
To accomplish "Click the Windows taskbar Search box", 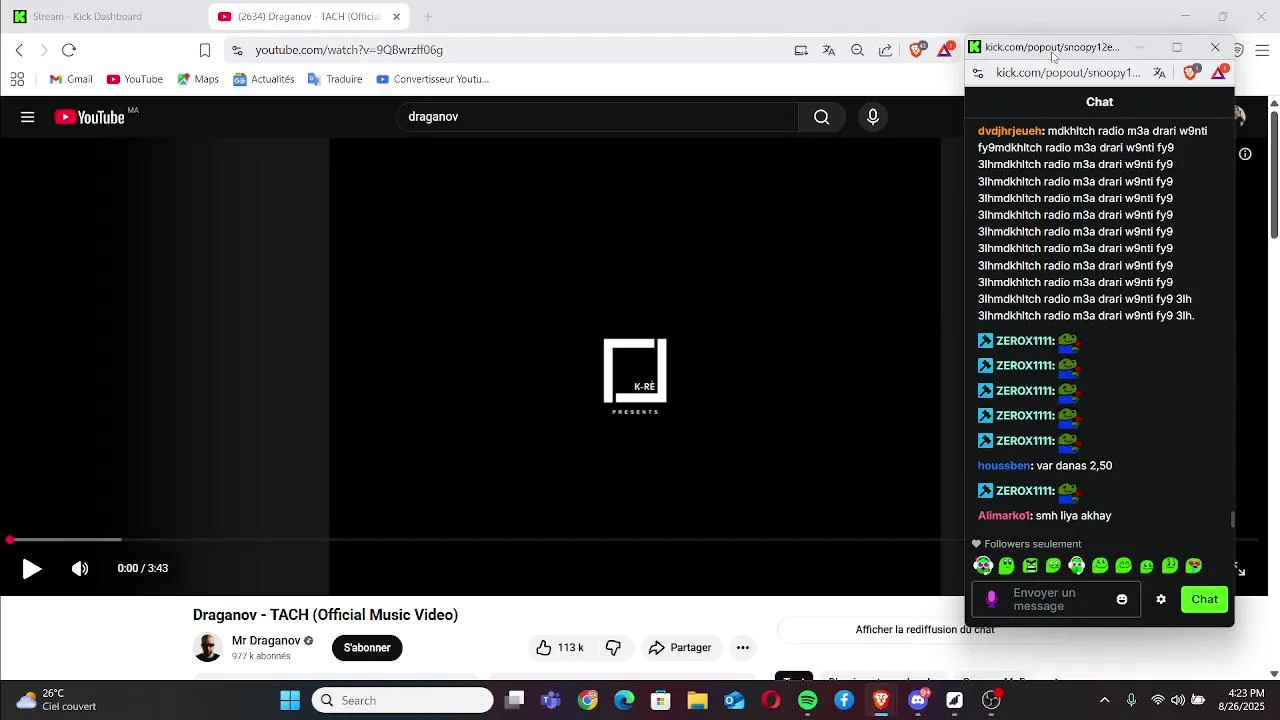I will point(403,700).
